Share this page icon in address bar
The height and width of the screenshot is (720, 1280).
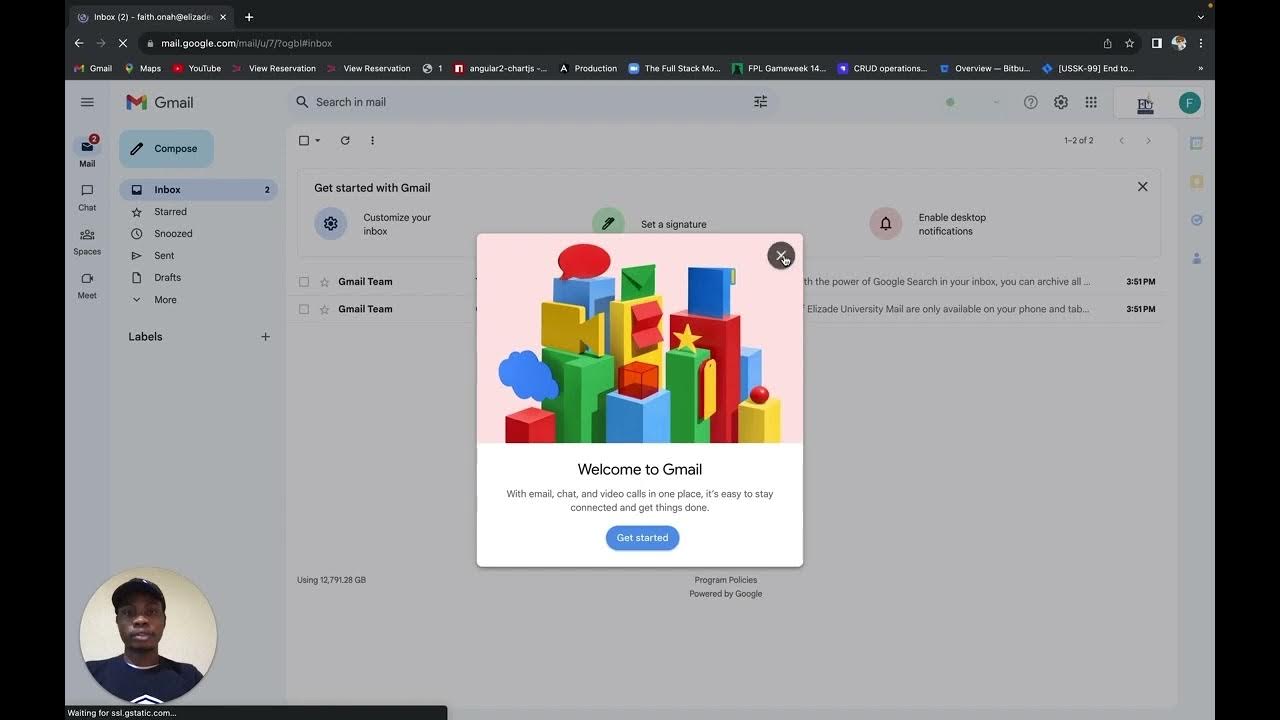1107,43
